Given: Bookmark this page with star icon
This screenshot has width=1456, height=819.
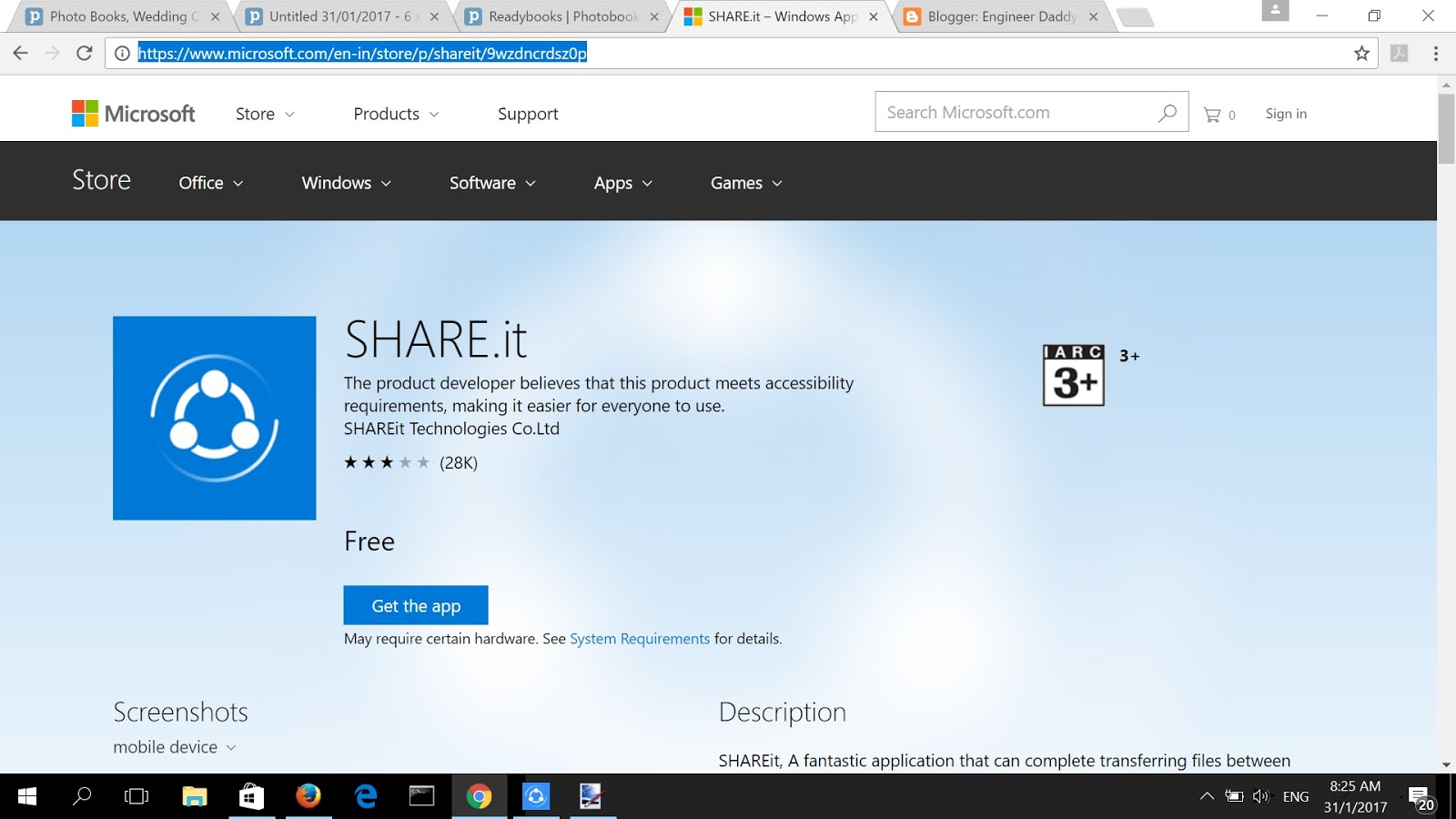Looking at the screenshot, I should (1361, 54).
